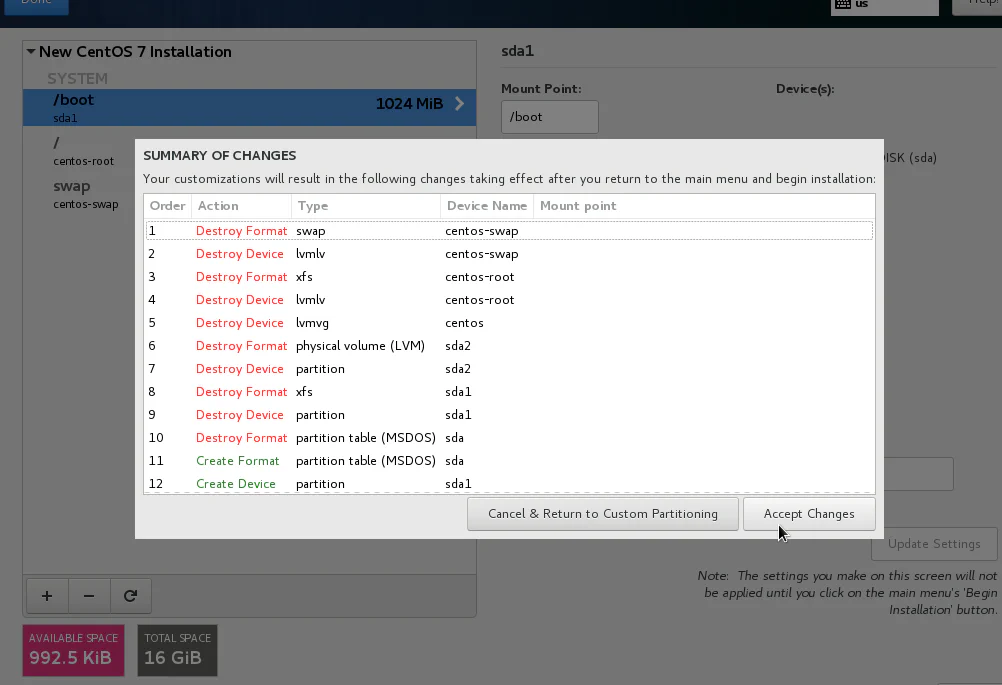Select row 12 Create Device partition sda1
Viewport: 1002px width, 685px height.
point(509,483)
